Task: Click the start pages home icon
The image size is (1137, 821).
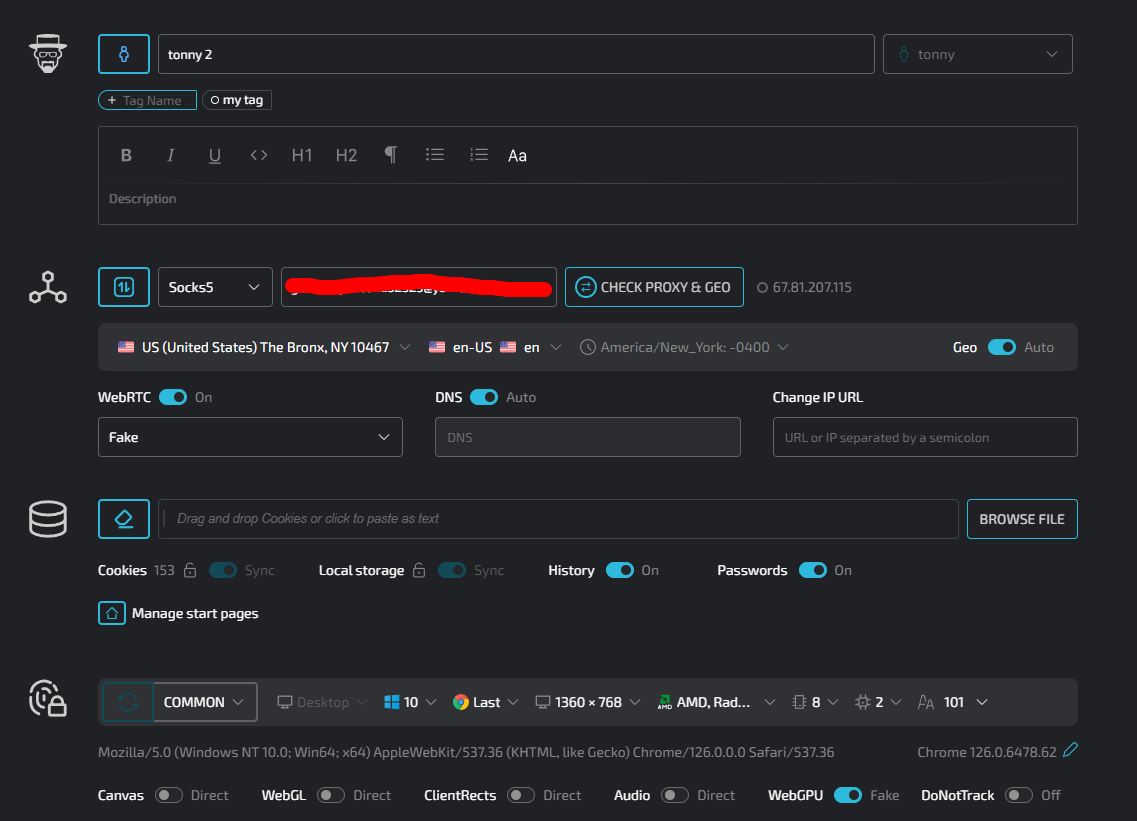Action: [x=112, y=614]
